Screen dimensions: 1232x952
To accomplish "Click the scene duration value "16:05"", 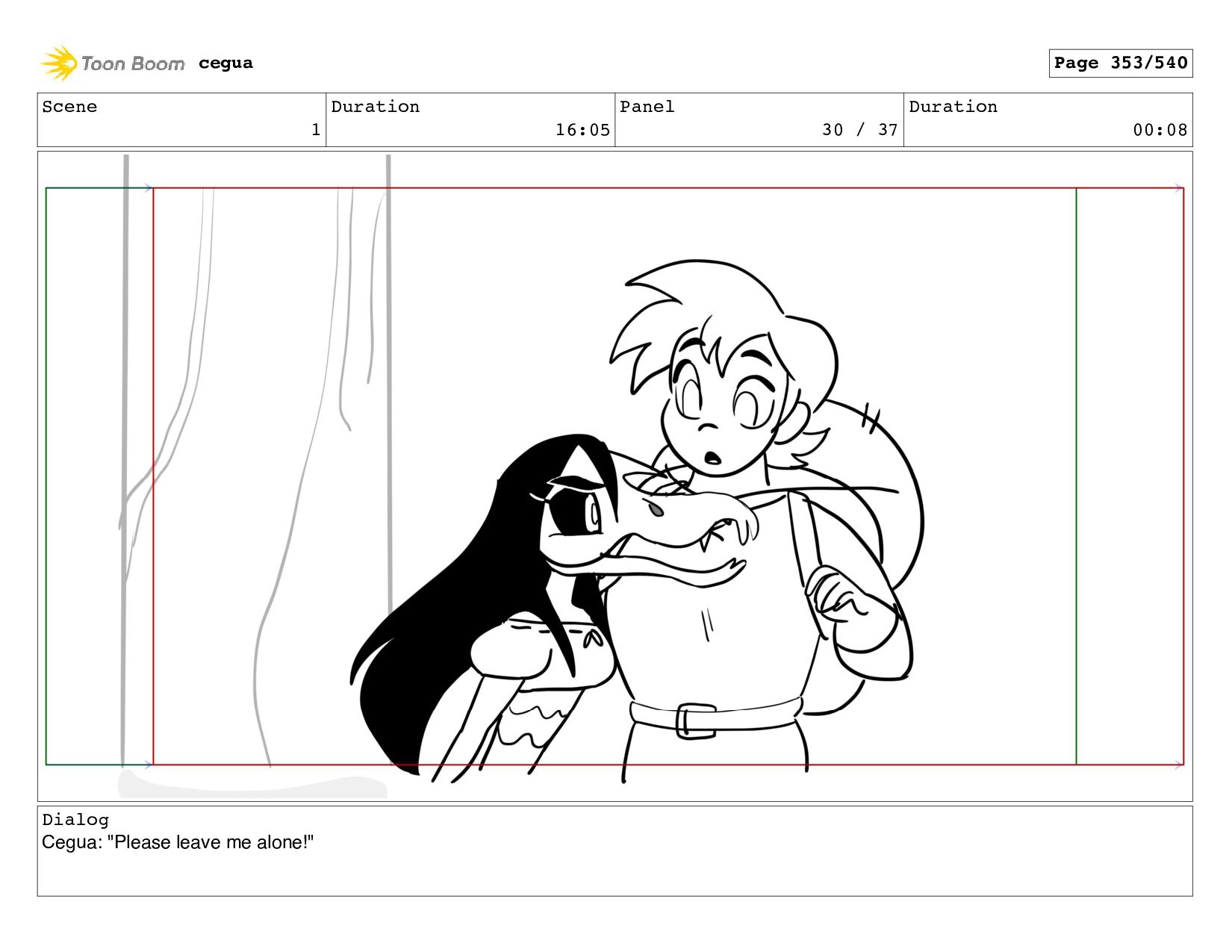I will (582, 130).
